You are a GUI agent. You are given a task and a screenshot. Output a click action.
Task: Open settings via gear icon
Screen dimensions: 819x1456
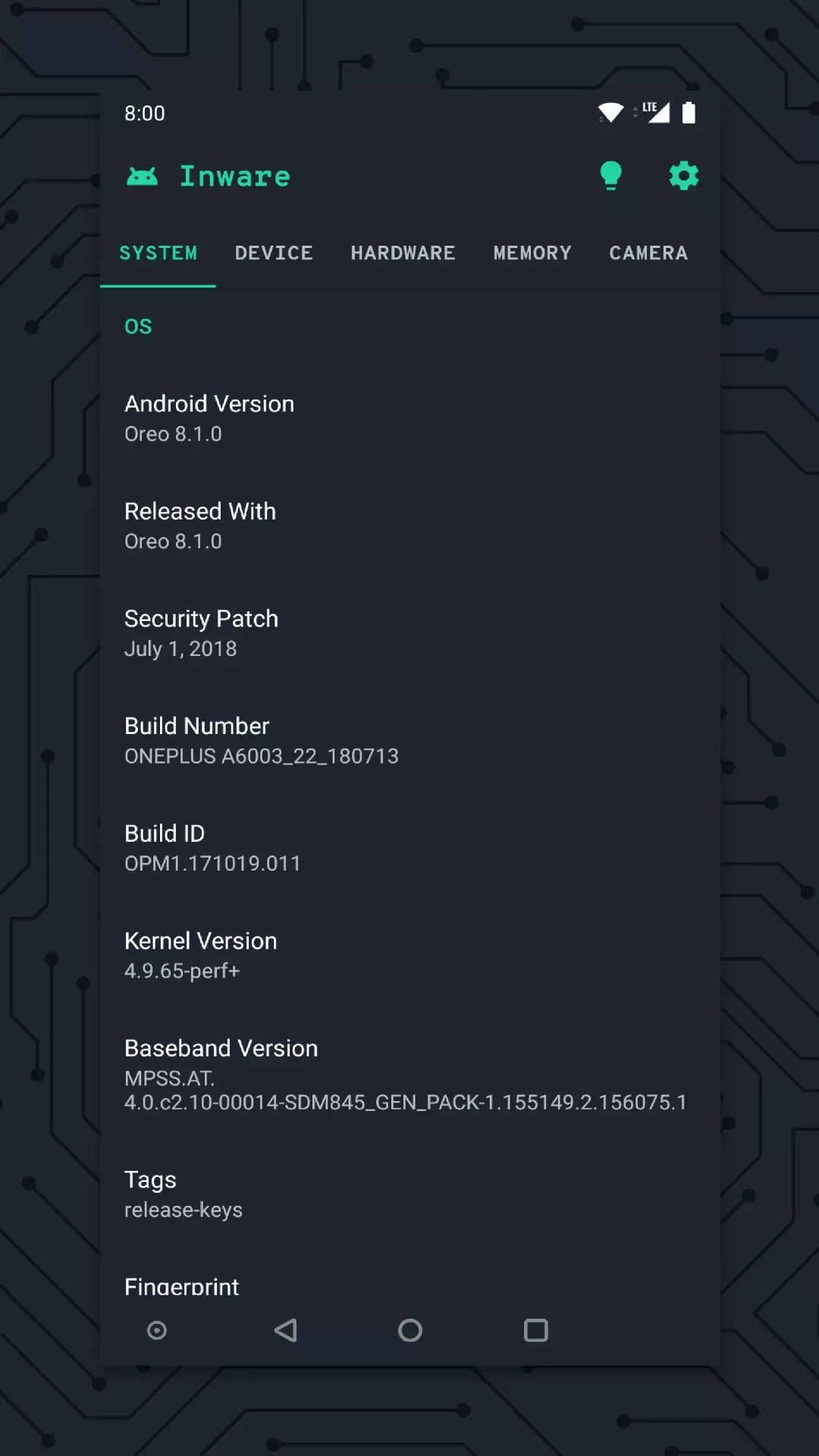point(683,176)
